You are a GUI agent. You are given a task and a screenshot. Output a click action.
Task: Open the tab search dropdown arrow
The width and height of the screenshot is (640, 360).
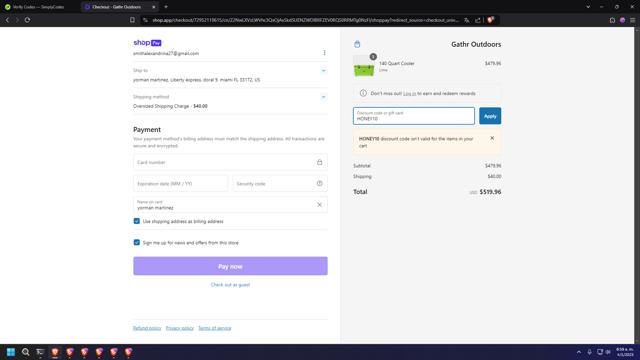[x=588, y=7]
